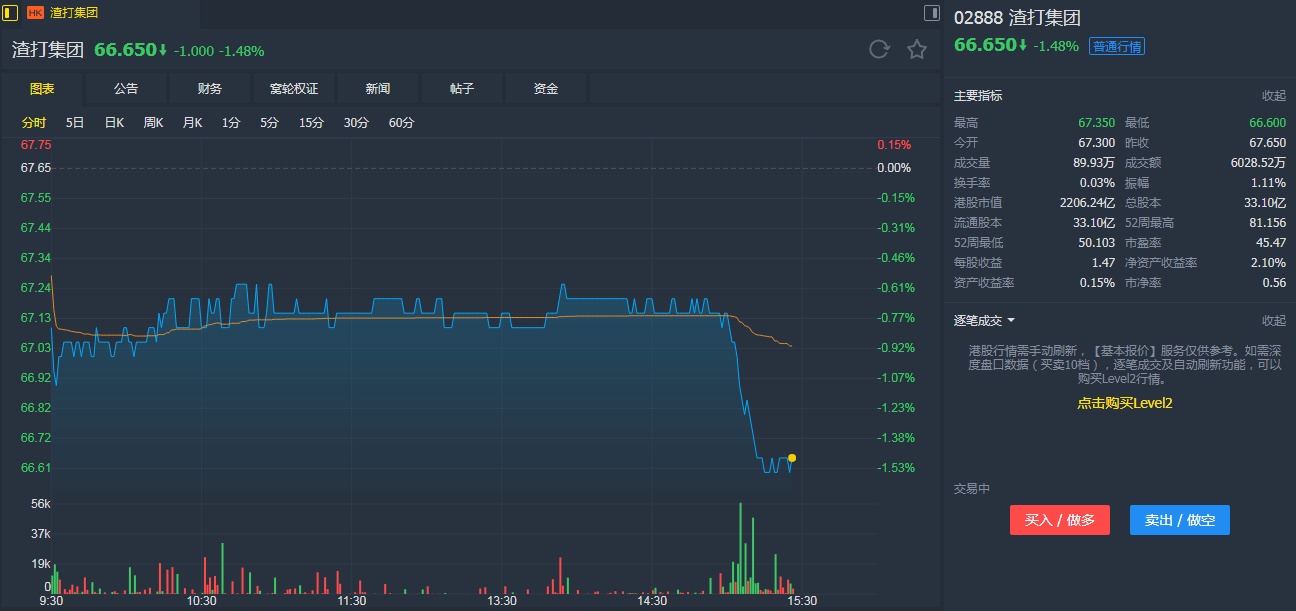
Task: Click the 点击购买Level2 link
Action: tap(1124, 403)
